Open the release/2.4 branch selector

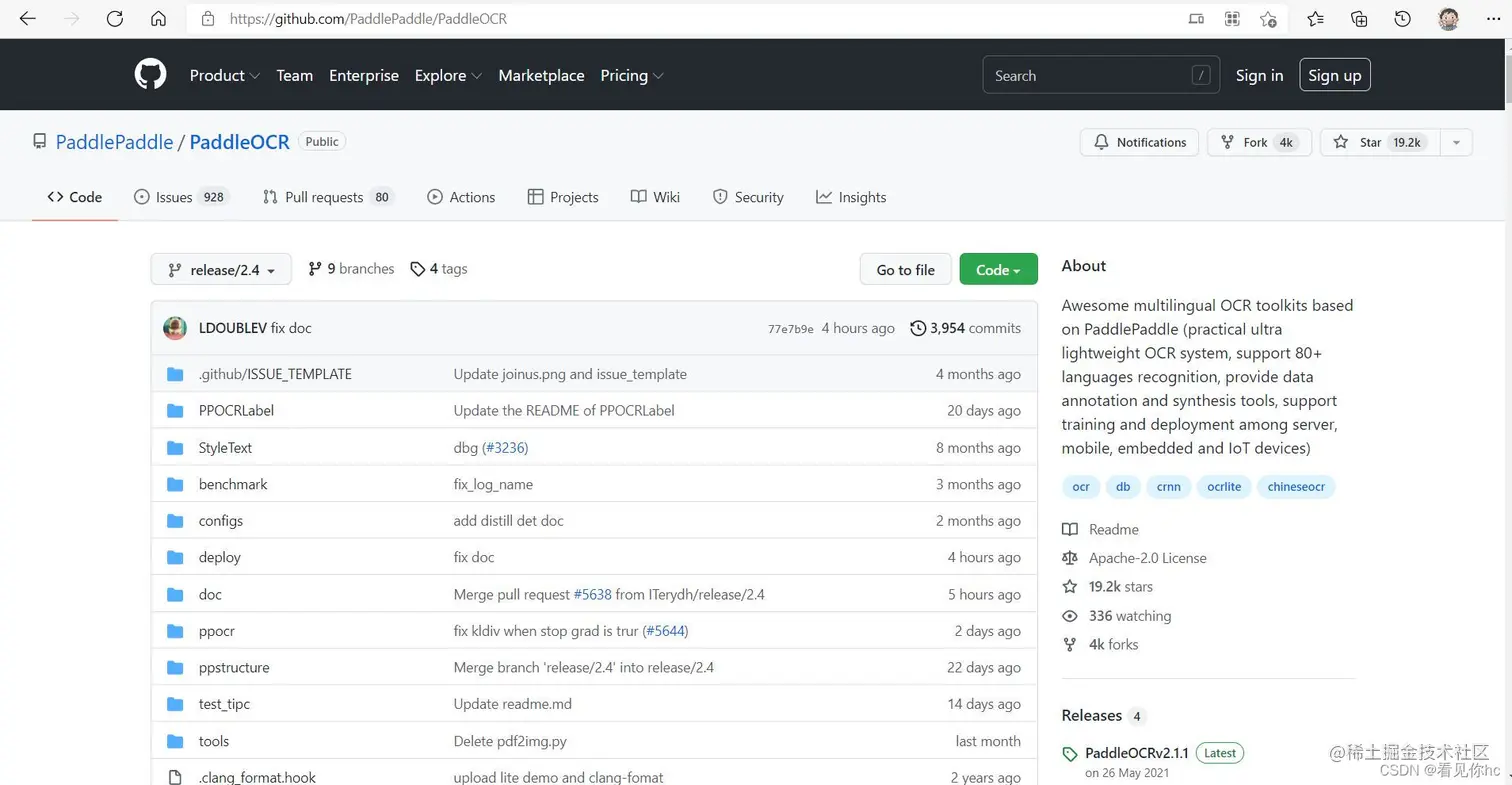click(x=221, y=269)
